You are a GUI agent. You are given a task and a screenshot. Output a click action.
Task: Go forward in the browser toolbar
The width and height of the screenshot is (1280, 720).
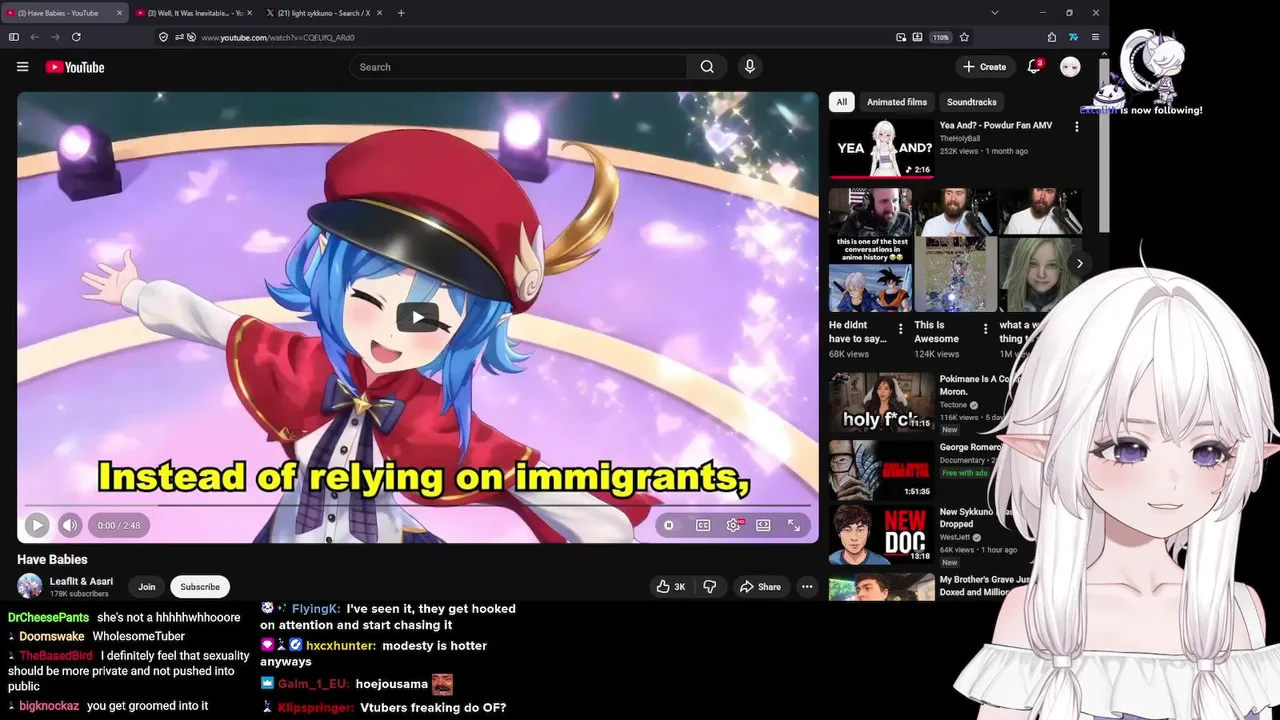point(55,37)
